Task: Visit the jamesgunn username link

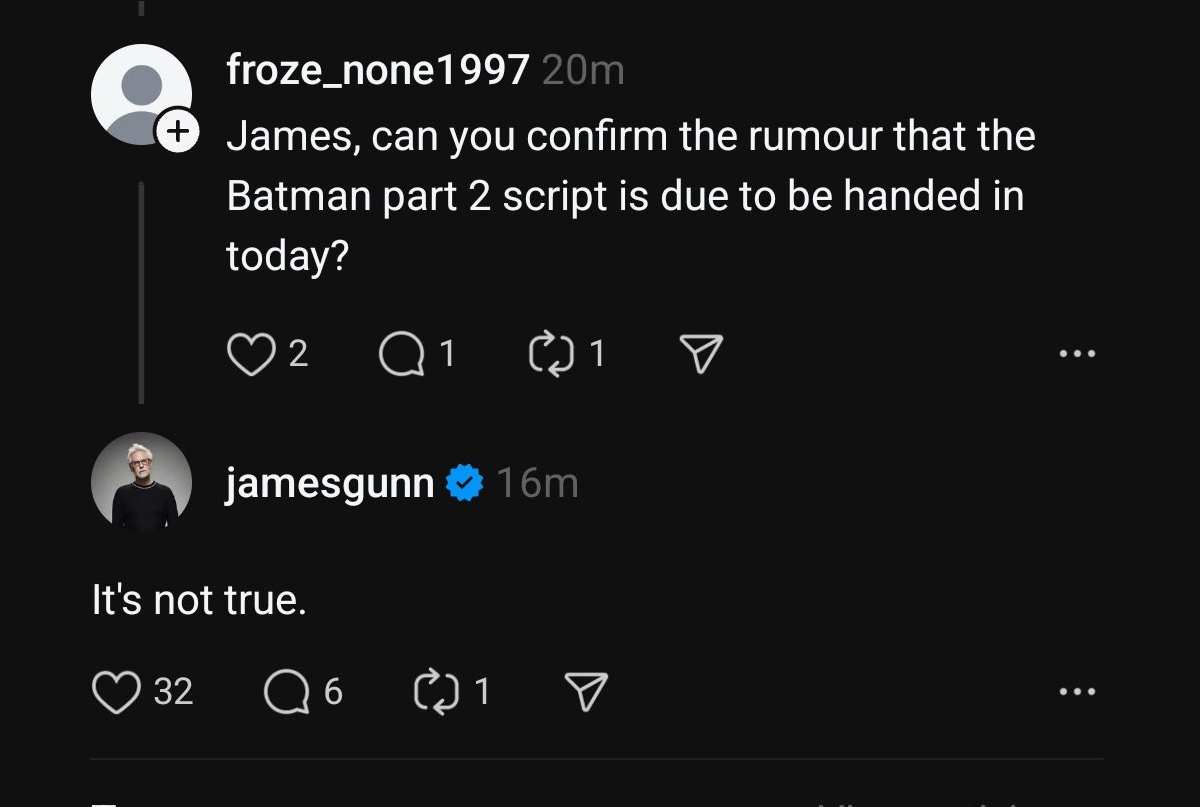Action: click(x=331, y=484)
